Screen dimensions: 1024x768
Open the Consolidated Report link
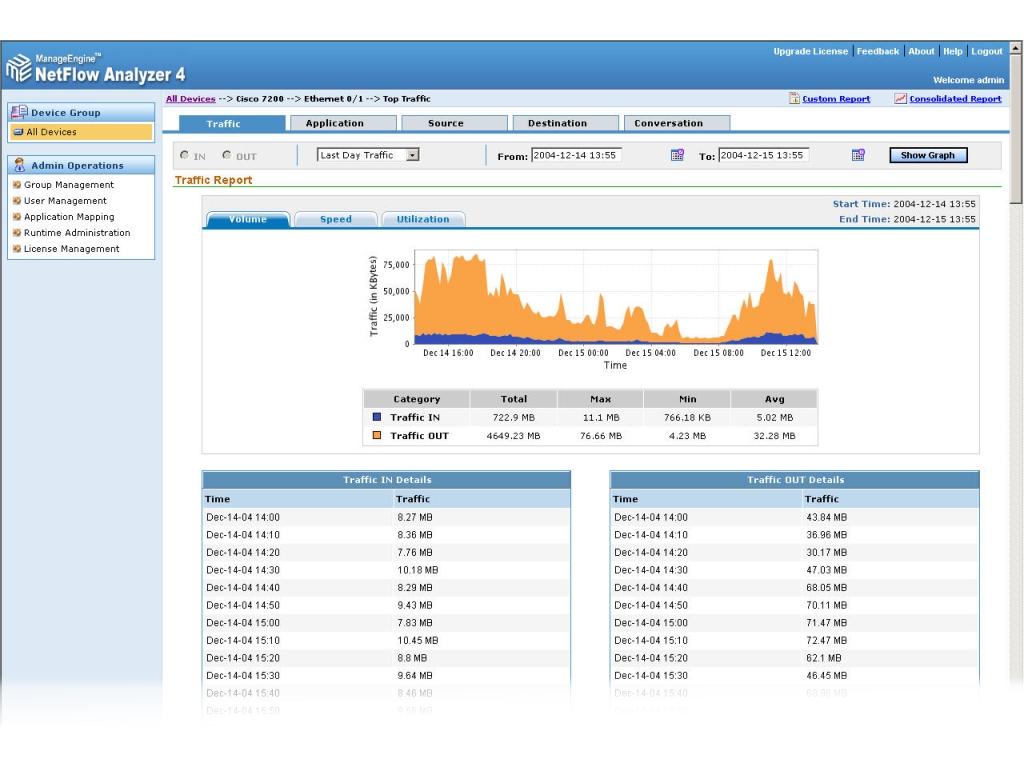955,99
